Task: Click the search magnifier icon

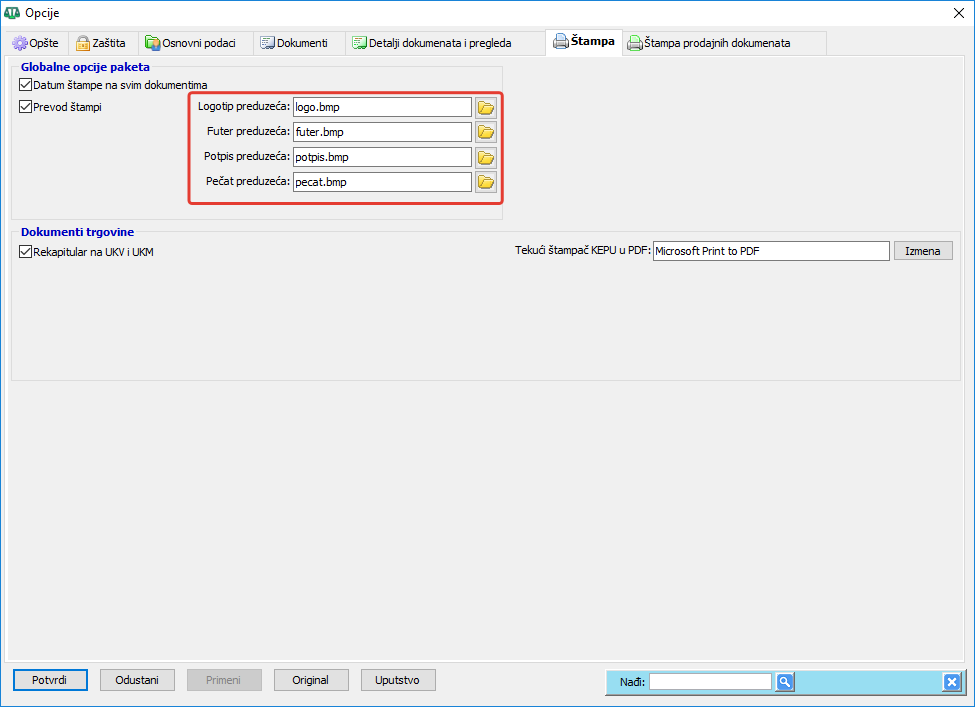Action: (785, 682)
